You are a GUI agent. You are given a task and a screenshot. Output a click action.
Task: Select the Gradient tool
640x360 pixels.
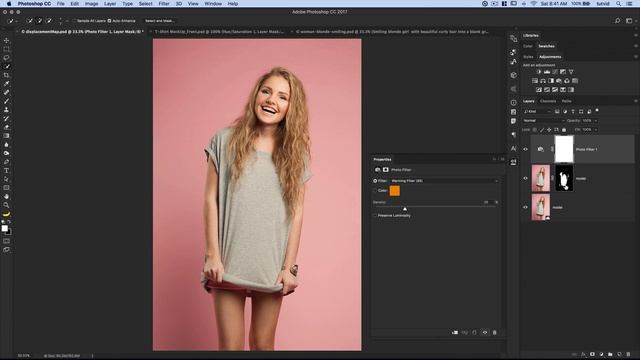7,136
